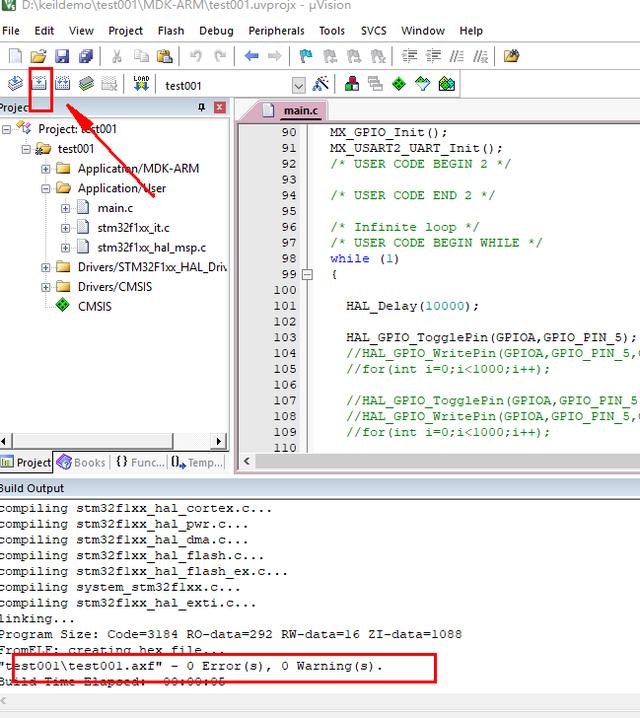Select the Project panel tab
Screen dimensions: 640x718
[x=26, y=462]
